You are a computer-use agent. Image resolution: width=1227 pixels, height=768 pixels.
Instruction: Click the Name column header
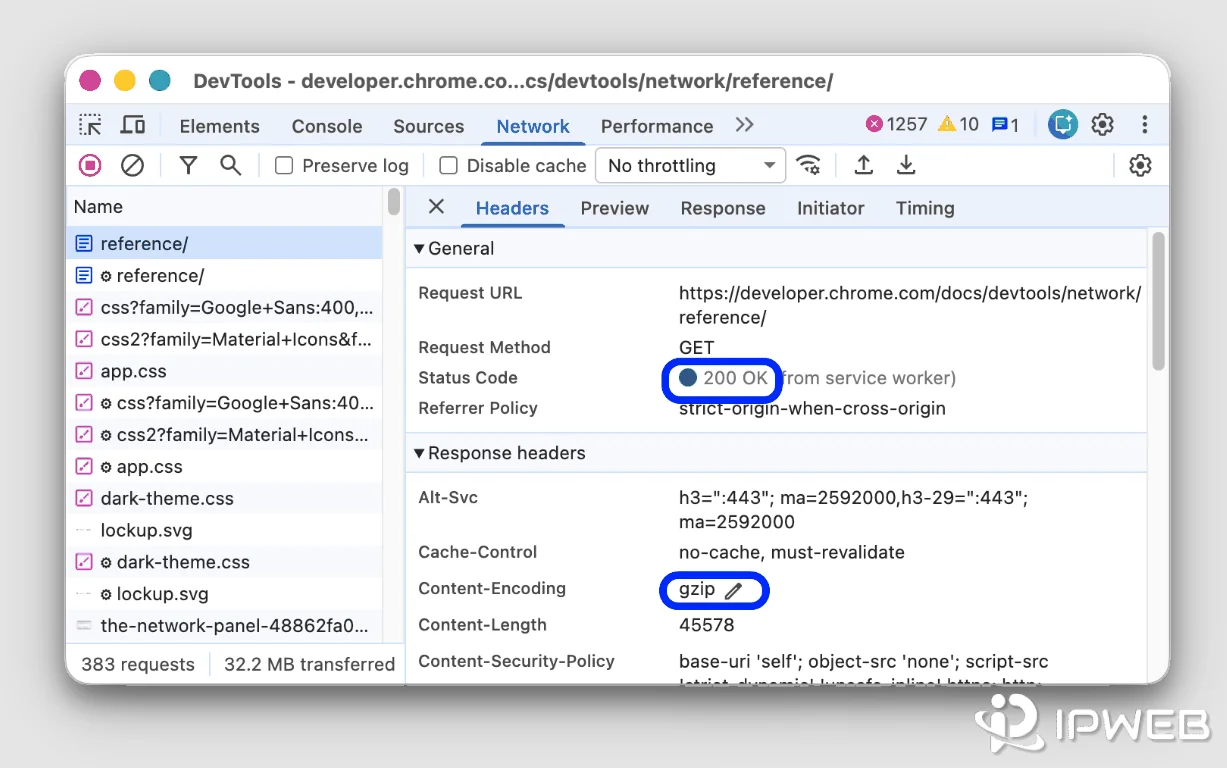coord(225,207)
